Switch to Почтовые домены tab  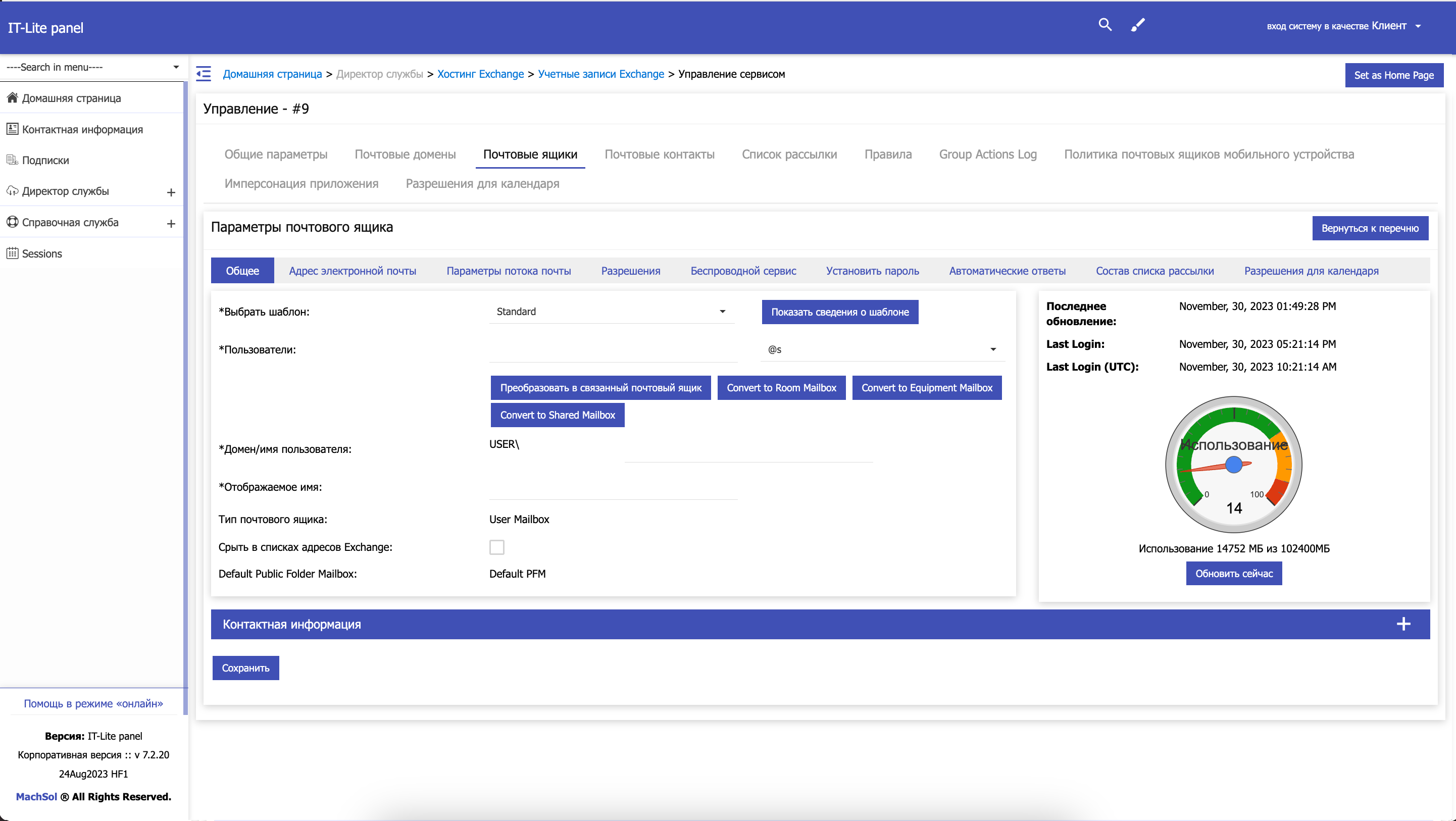coord(405,155)
